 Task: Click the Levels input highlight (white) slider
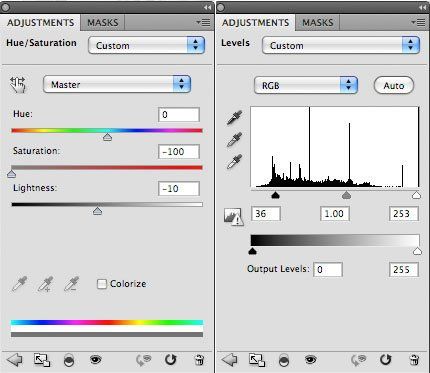416,195
